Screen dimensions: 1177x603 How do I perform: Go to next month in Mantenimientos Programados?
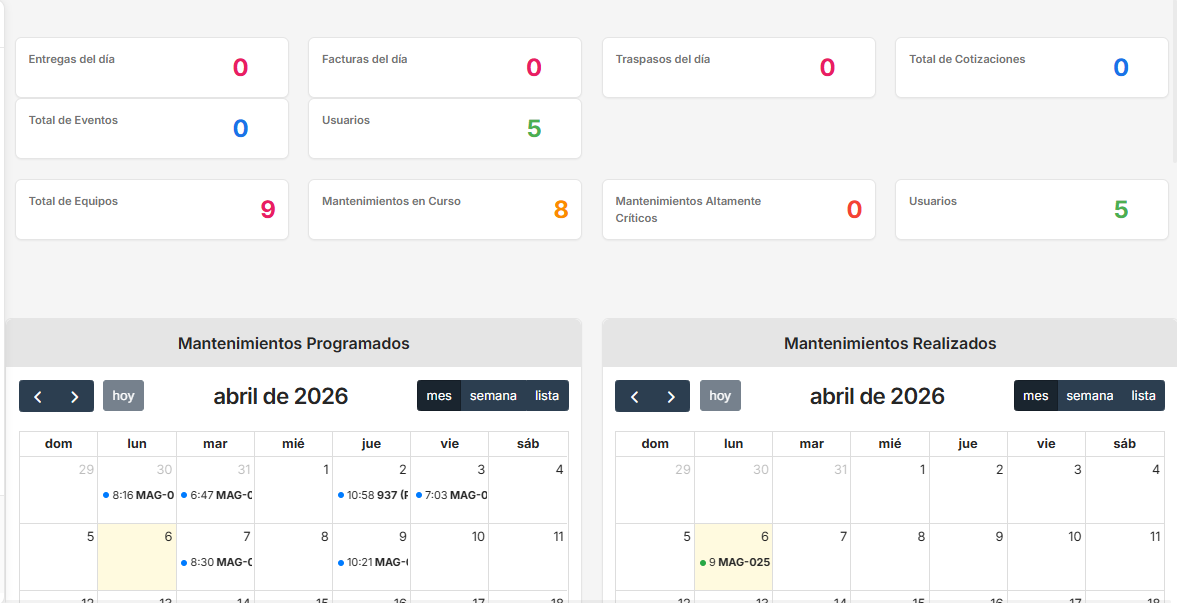click(75, 396)
